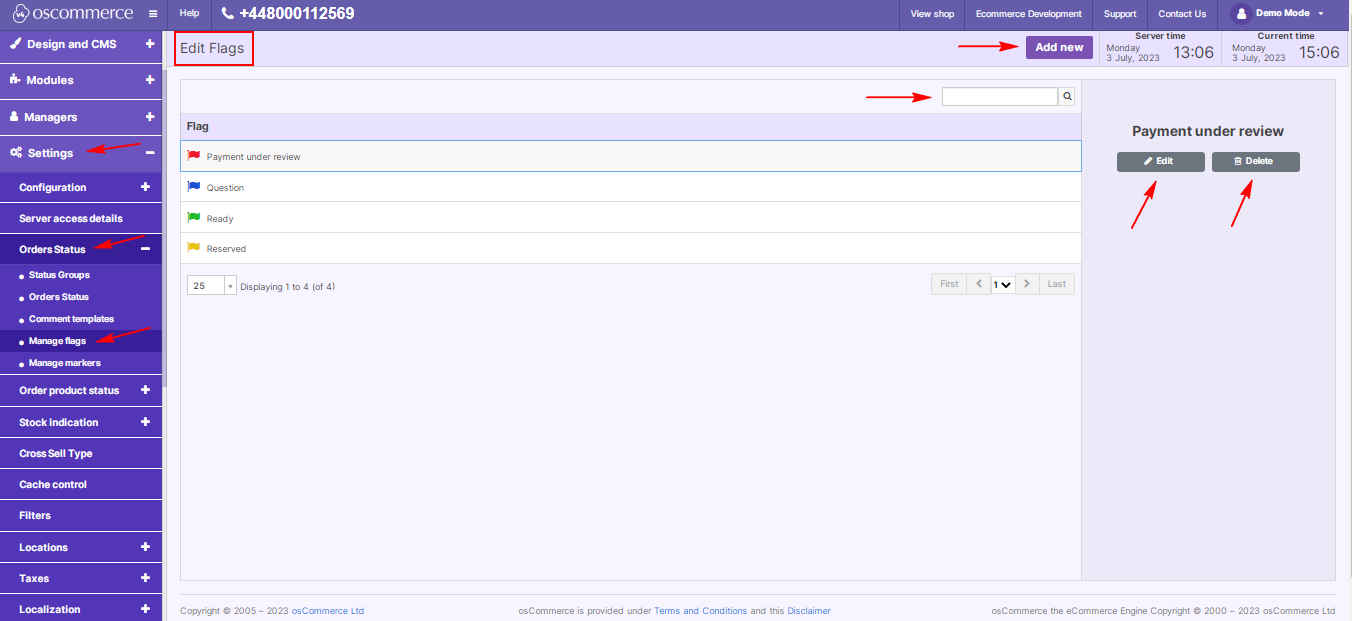
Task: Open Contact Us in the top bar
Action: coord(1182,14)
